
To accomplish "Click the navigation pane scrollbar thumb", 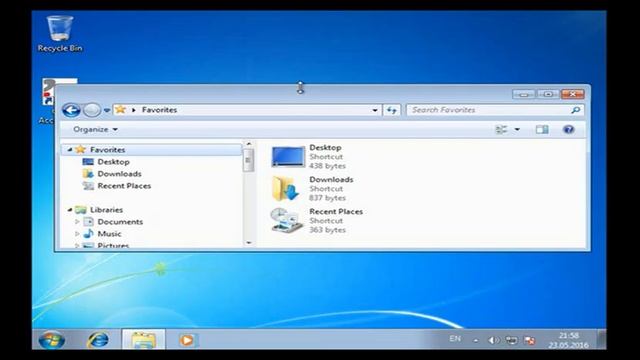I will (x=248, y=160).
